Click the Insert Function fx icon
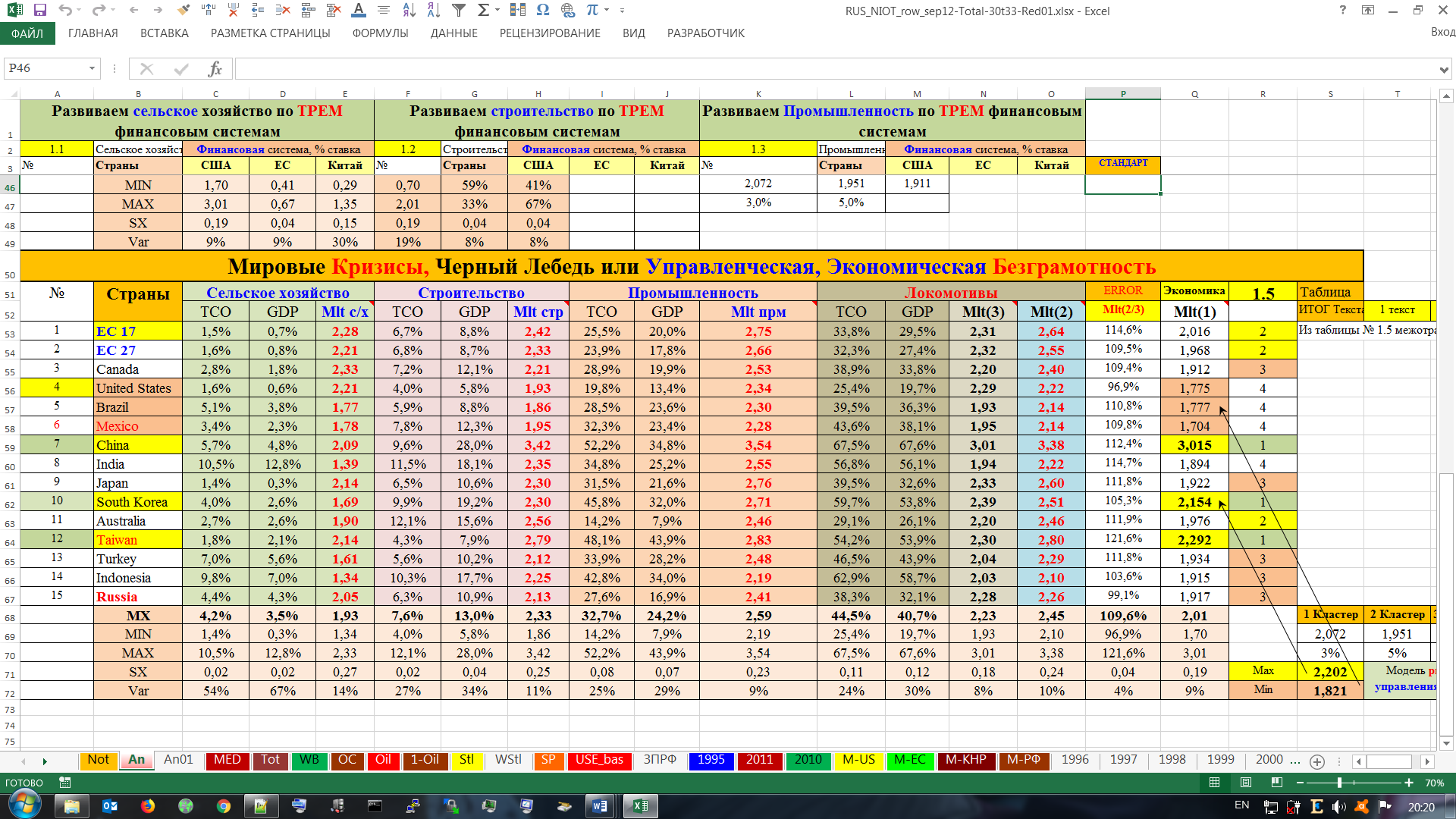Image resolution: width=1456 pixels, height=819 pixels. pyautogui.click(x=215, y=69)
